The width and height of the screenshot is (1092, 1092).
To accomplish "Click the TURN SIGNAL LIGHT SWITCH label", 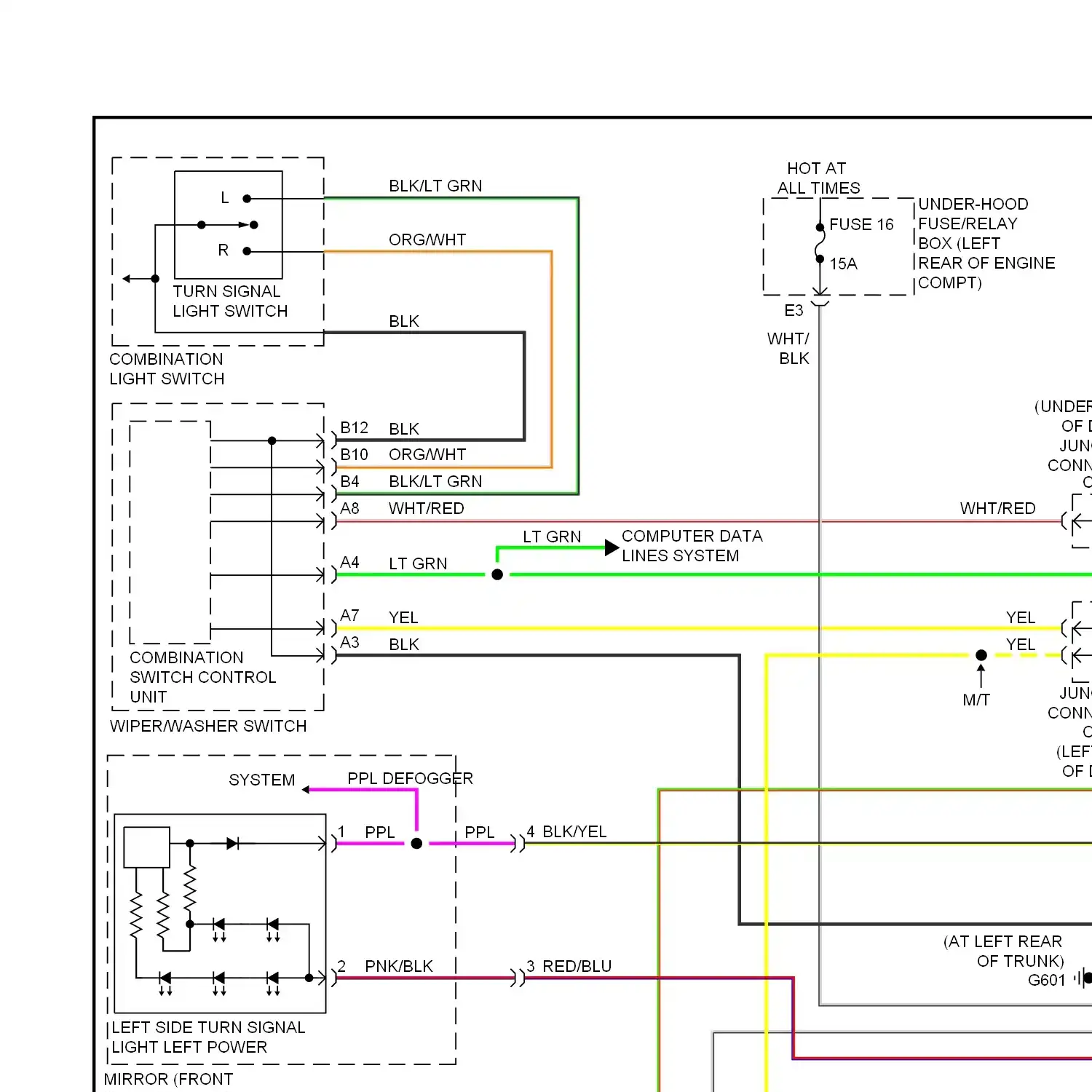I will coord(230,301).
